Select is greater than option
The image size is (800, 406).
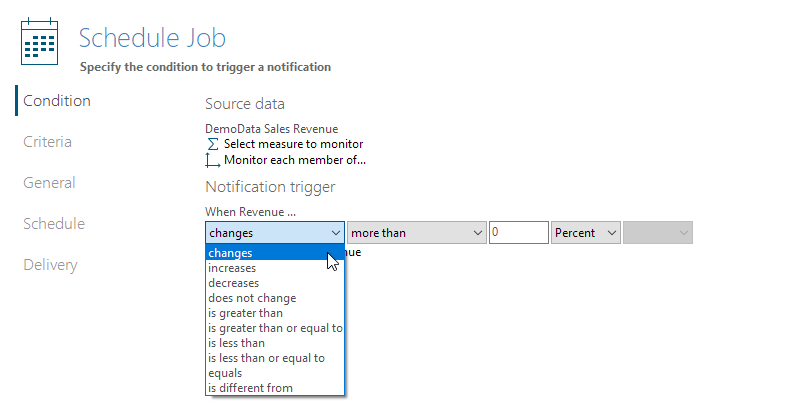(x=275, y=313)
